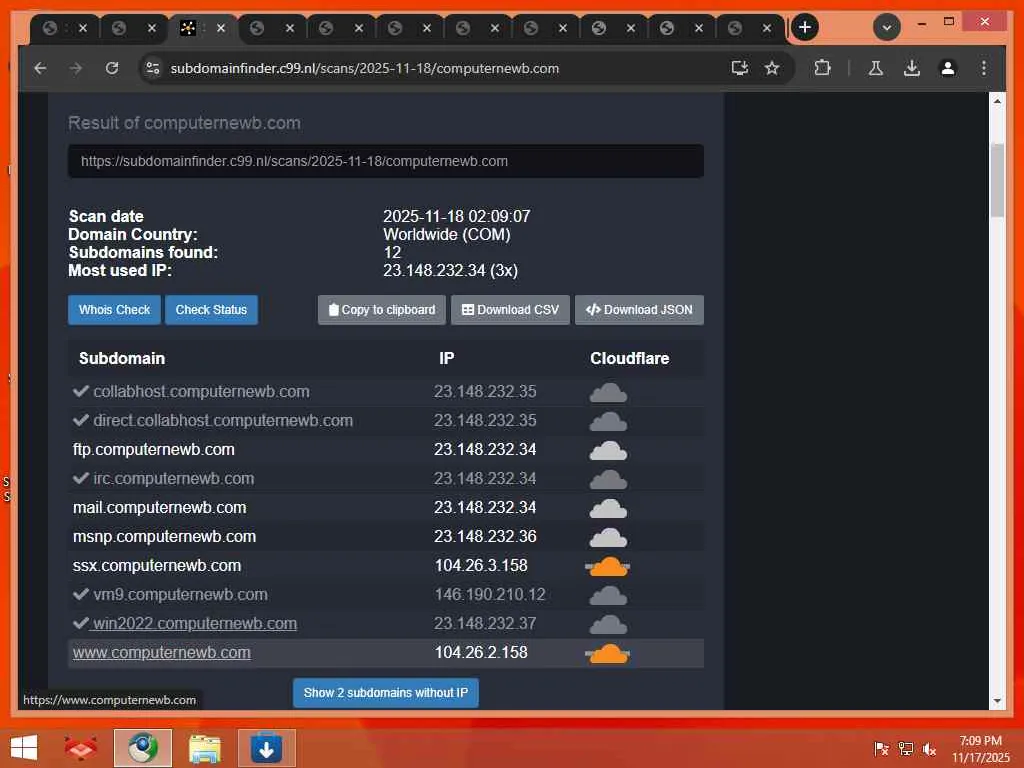Click the network tray icon

coord(905,749)
